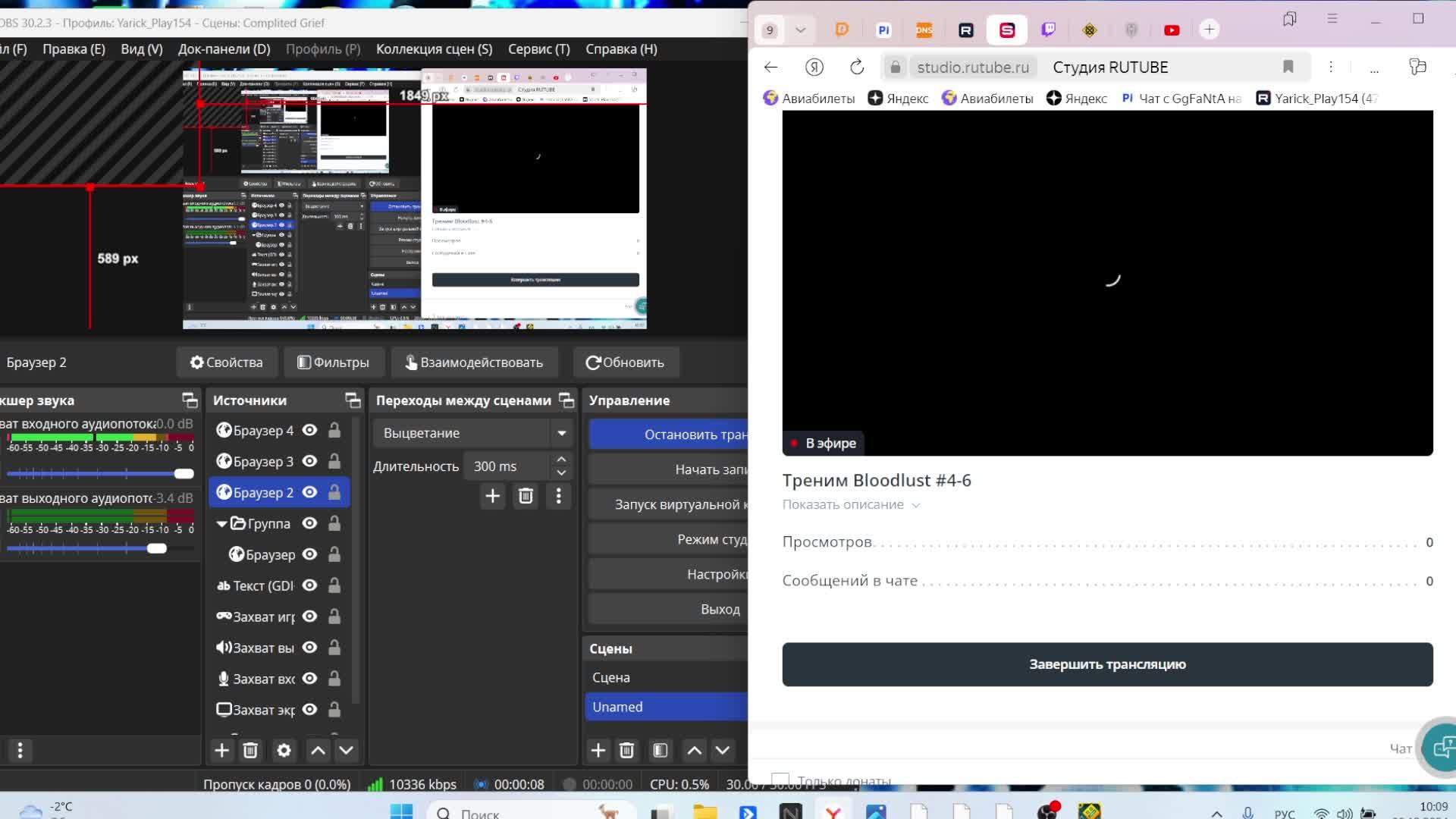Stop the stream with Остановить трансляцию
The height and width of the screenshot is (819, 1456).
pos(669,435)
